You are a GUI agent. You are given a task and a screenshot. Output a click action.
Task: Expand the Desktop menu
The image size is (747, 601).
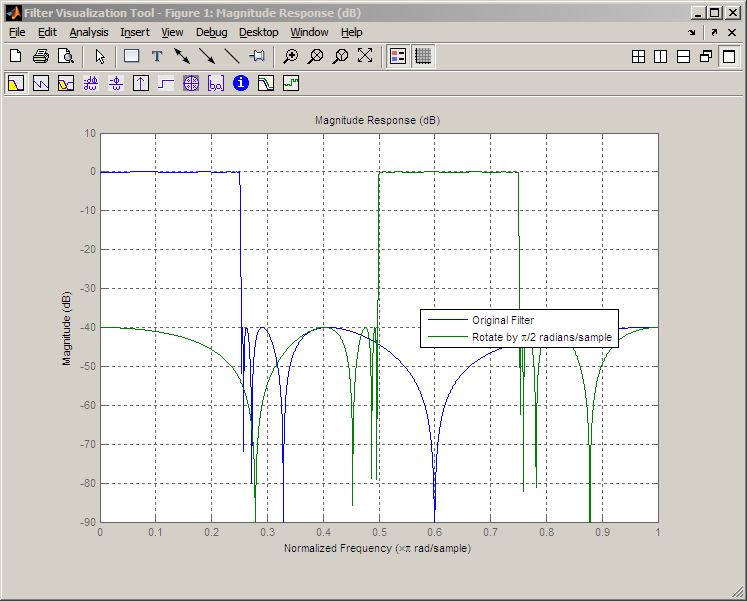(x=258, y=32)
